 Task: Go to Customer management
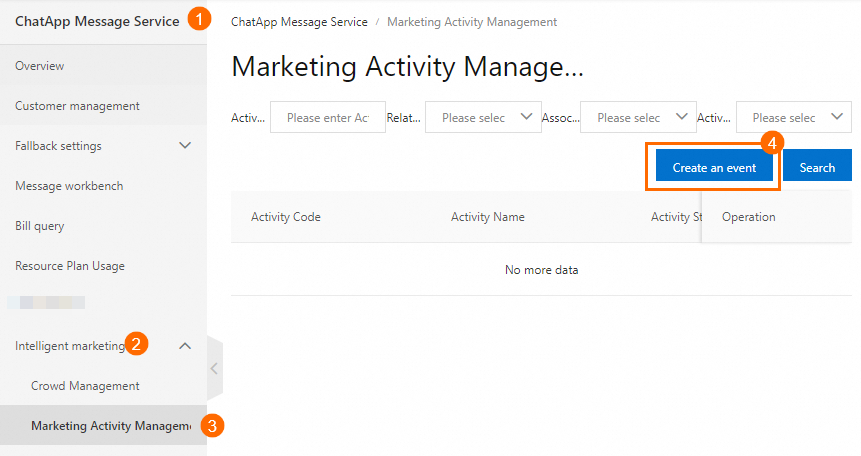(77, 106)
